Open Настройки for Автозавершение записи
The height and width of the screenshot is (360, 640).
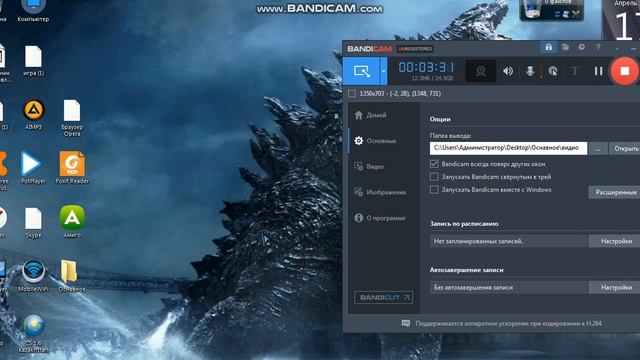(615, 287)
